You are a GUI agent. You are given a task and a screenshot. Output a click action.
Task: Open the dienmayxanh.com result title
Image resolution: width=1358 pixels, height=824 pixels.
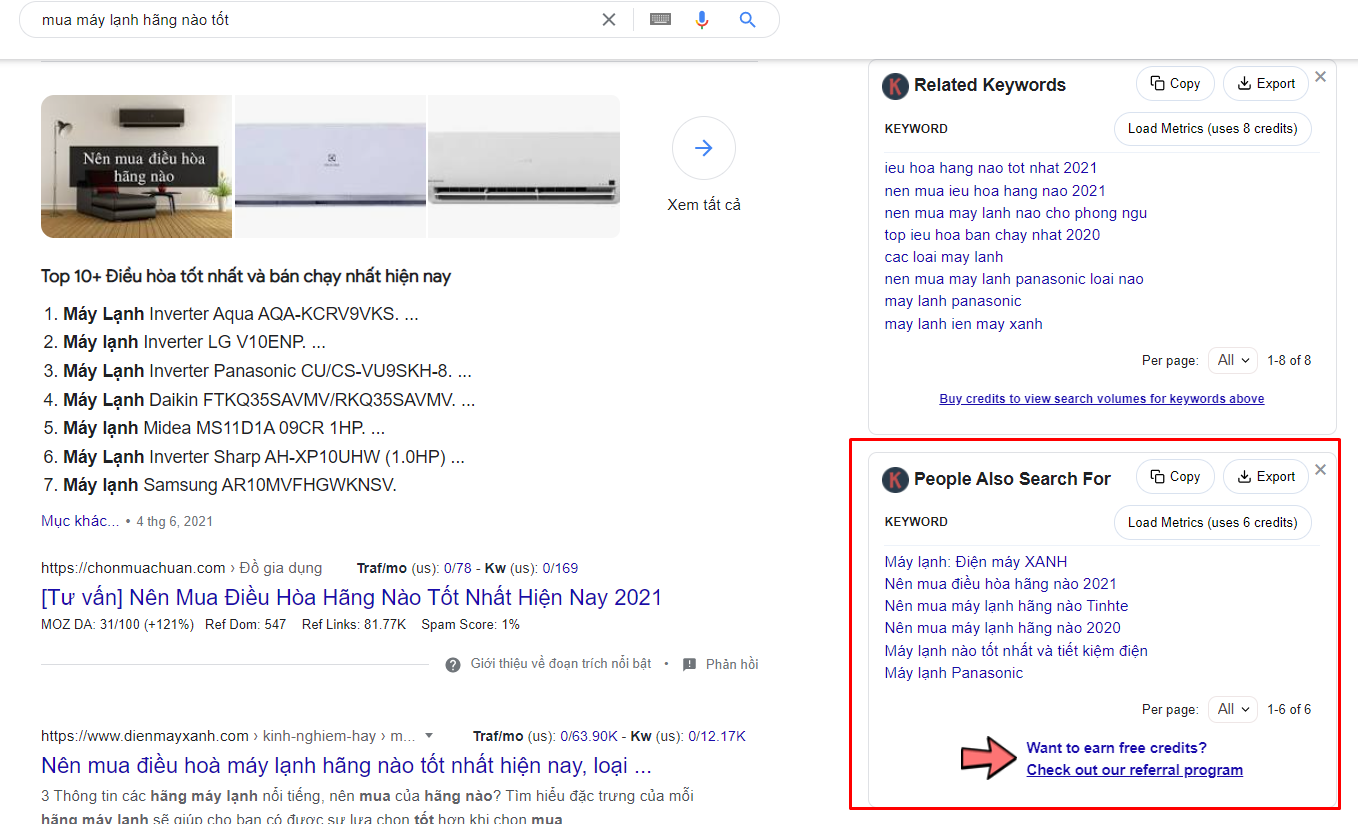point(346,766)
